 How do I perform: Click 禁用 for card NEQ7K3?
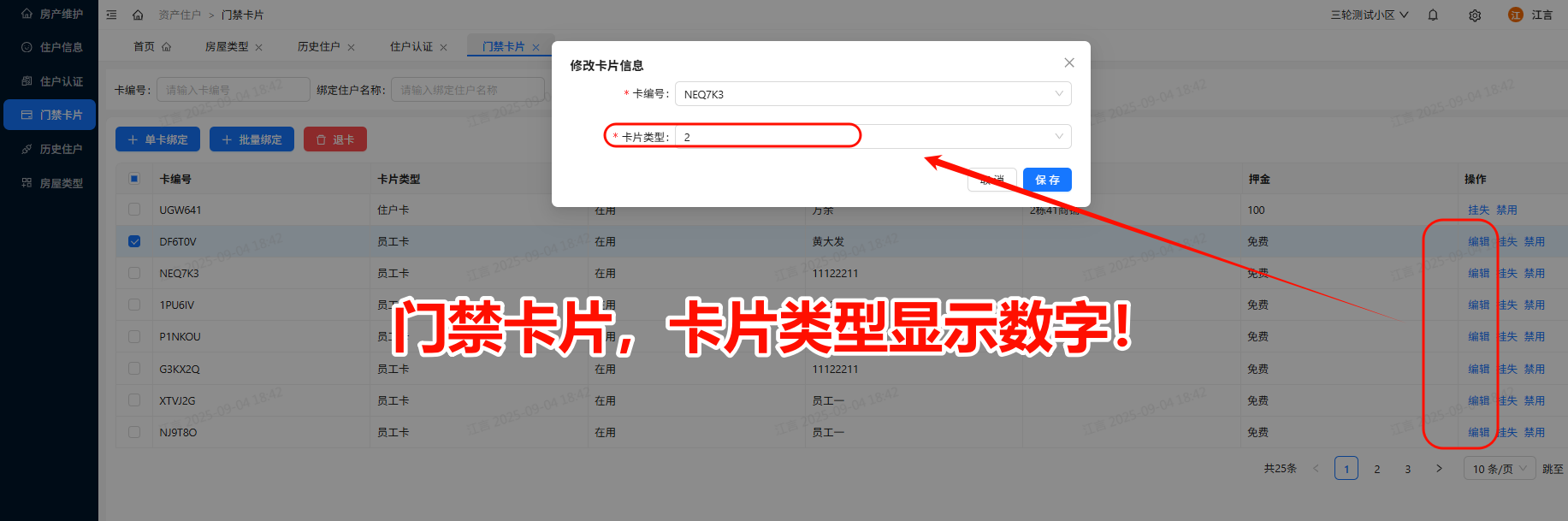point(1535,274)
